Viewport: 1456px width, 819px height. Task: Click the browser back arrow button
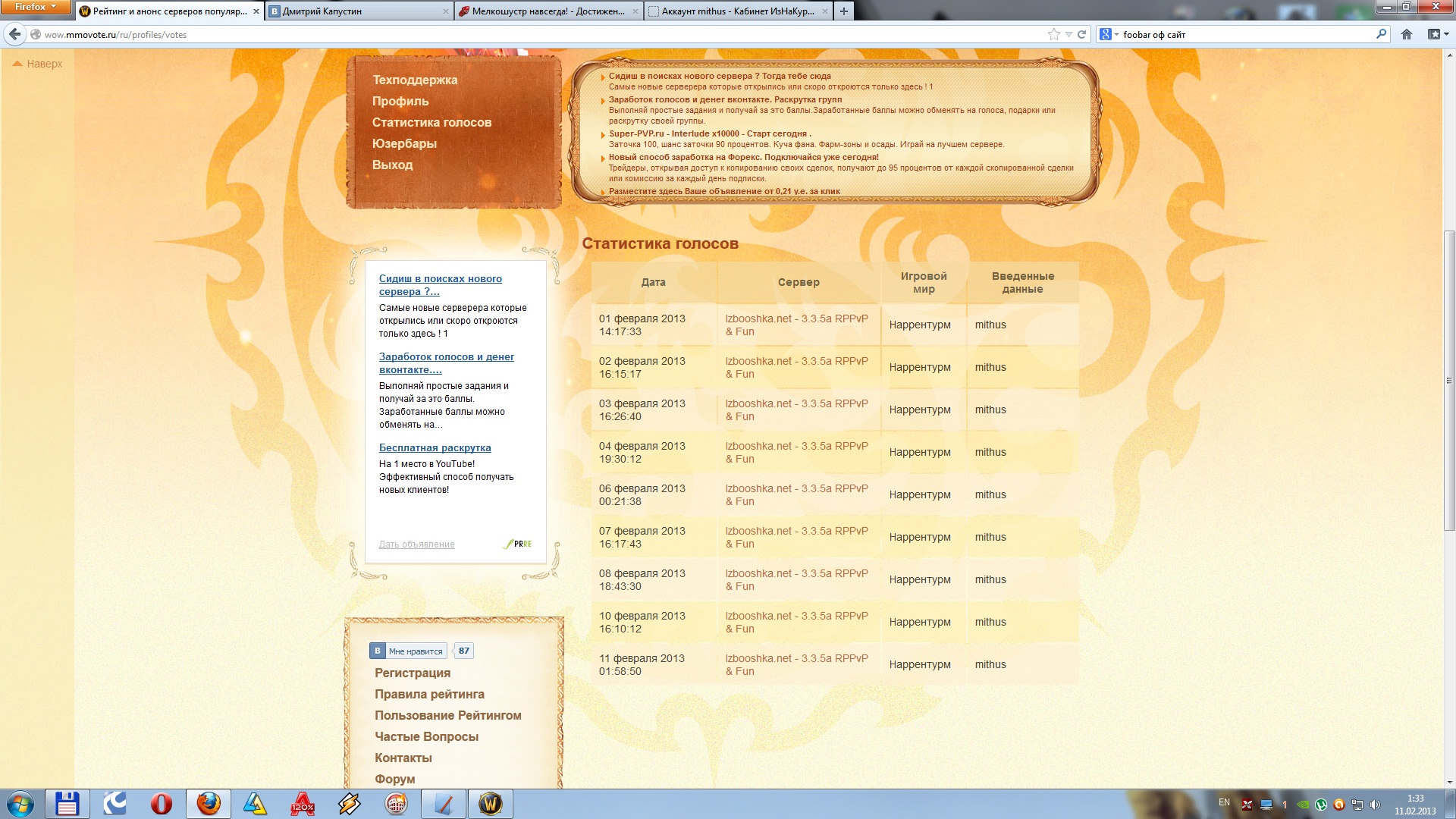[x=15, y=34]
